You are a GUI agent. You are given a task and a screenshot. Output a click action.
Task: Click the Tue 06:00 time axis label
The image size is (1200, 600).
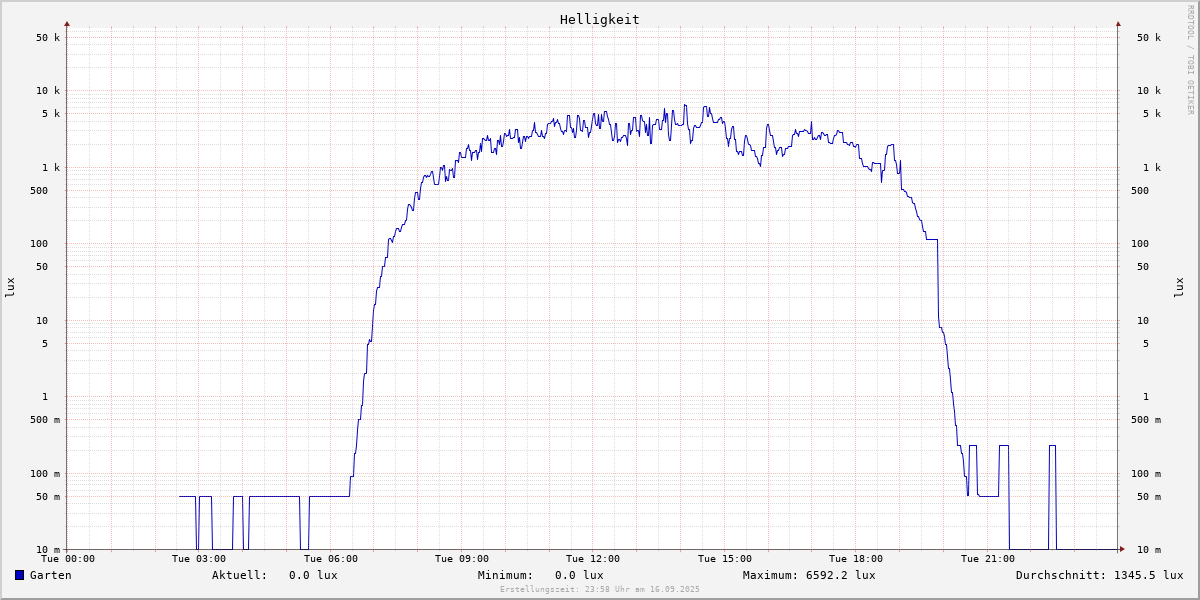pyautogui.click(x=330, y=559)
